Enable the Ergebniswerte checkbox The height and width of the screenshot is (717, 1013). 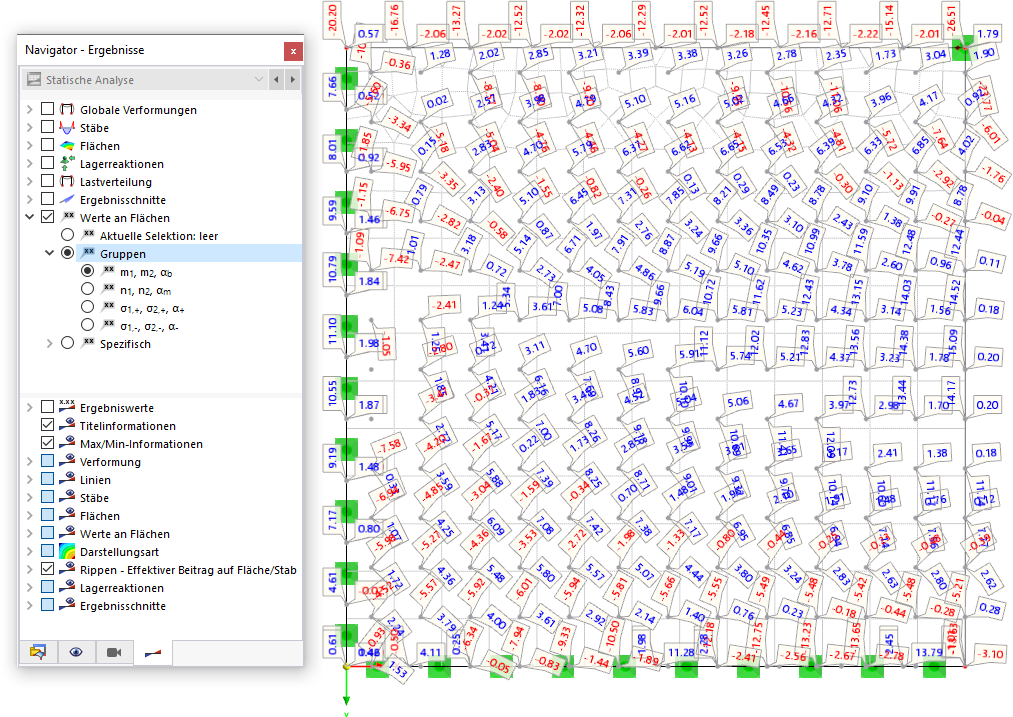point(47,407)
